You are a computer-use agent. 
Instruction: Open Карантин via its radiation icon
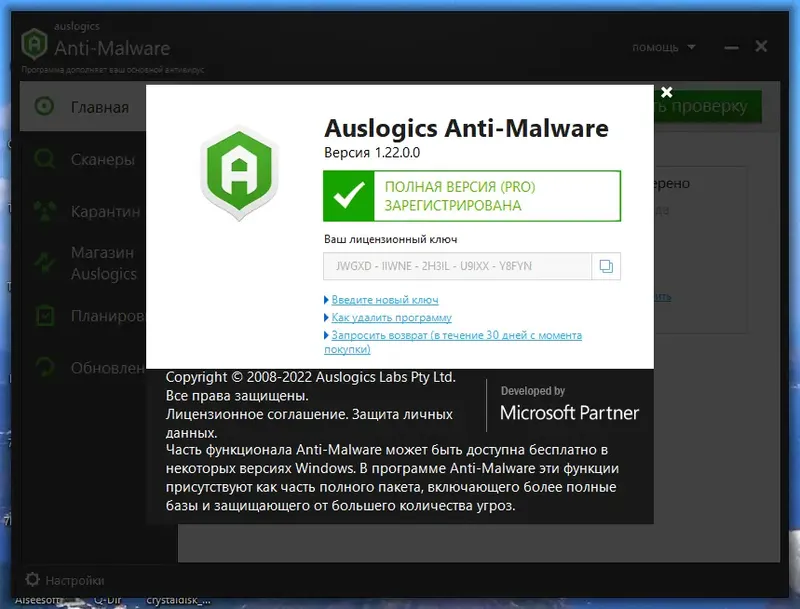pos(44,211)
